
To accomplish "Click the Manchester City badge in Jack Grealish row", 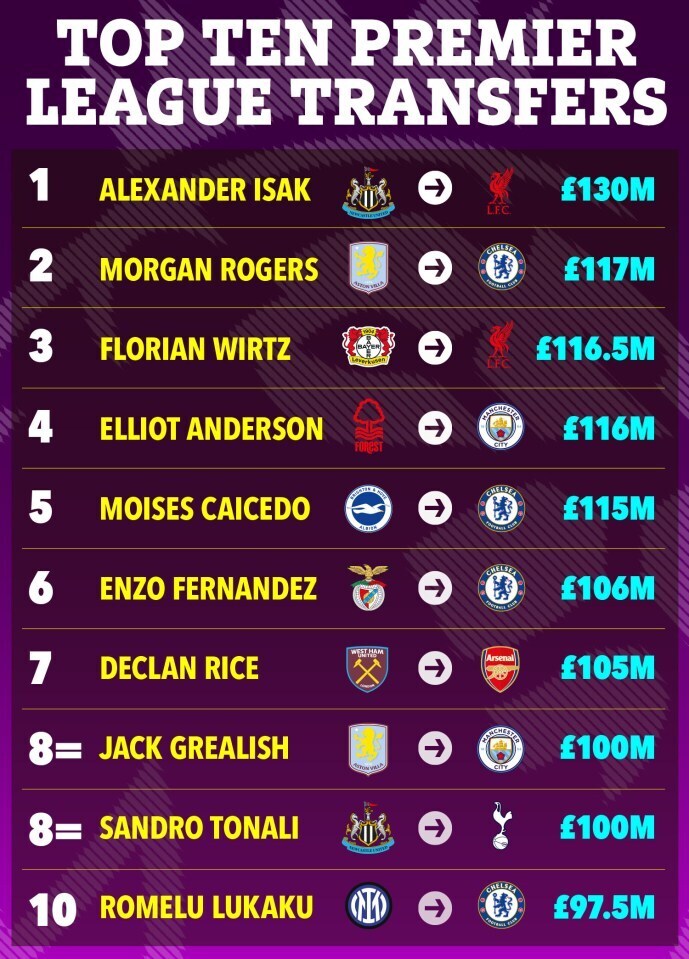I will 501,749.
